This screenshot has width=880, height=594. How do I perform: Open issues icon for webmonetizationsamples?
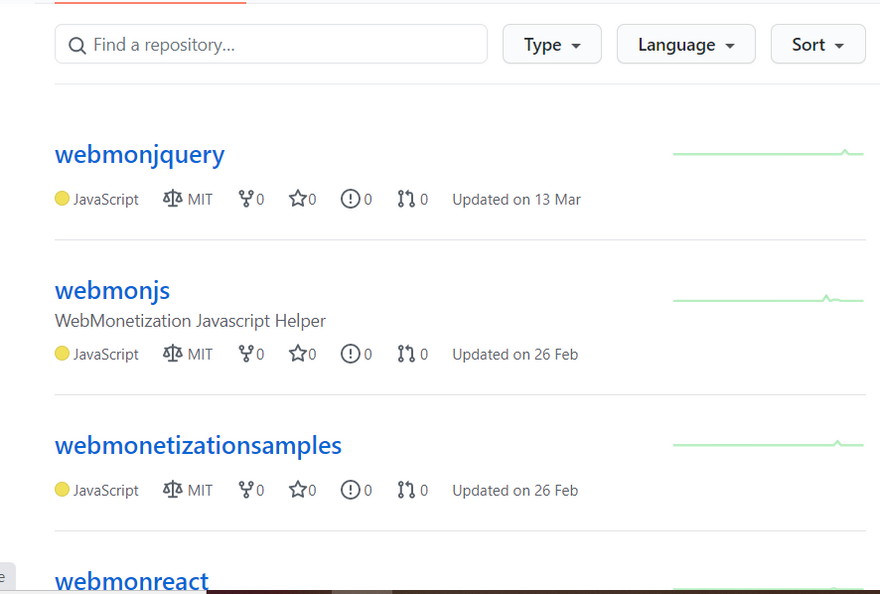click(x=350, y=490)
